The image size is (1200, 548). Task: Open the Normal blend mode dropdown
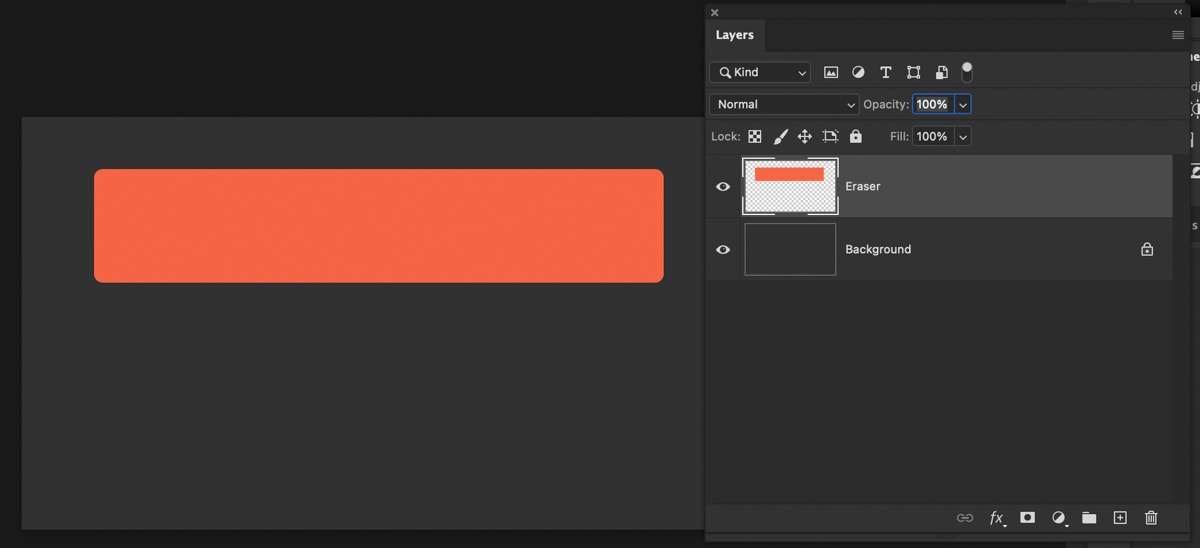[784, 104]
